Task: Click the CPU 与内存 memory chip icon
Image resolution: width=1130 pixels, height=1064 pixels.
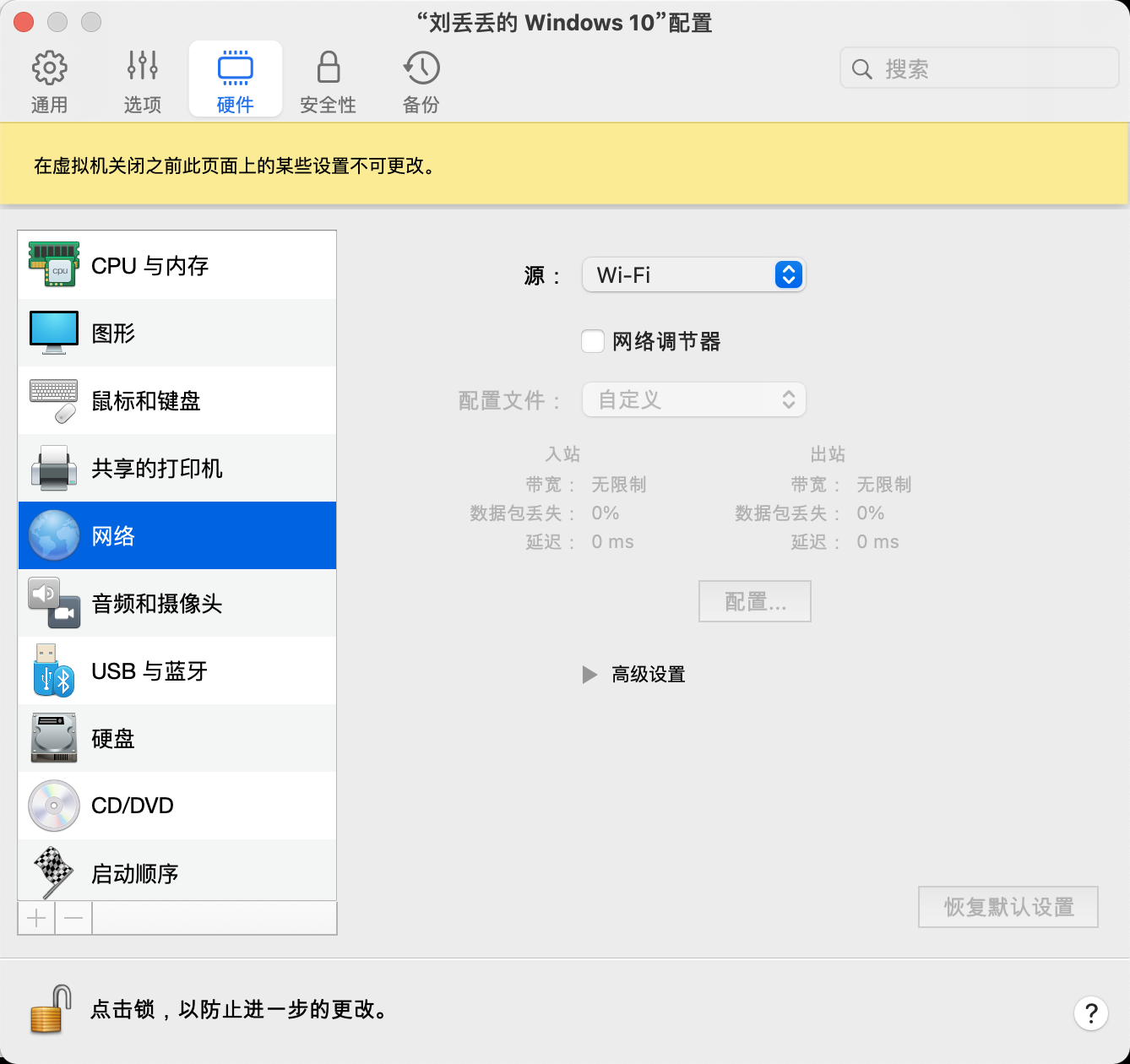Action: 54,264
